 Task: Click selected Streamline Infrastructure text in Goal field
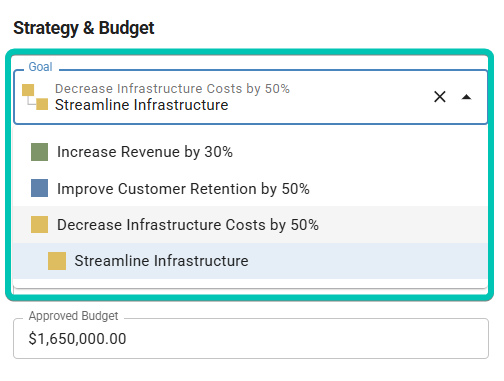[x=142, y=105]
